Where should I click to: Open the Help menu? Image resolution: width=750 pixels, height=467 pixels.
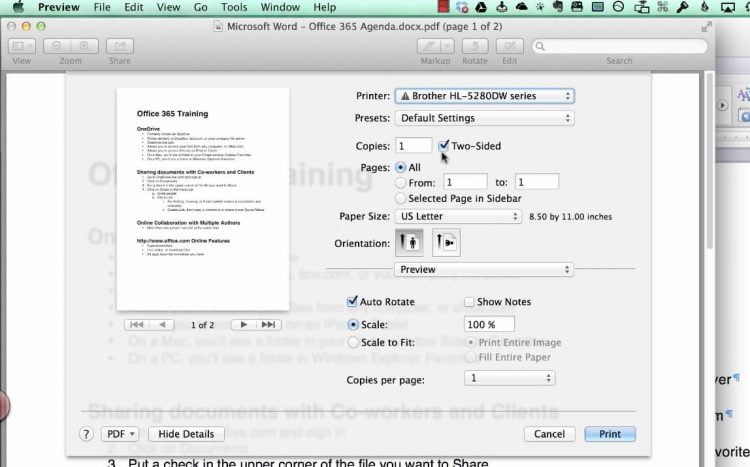coord(324,7)
